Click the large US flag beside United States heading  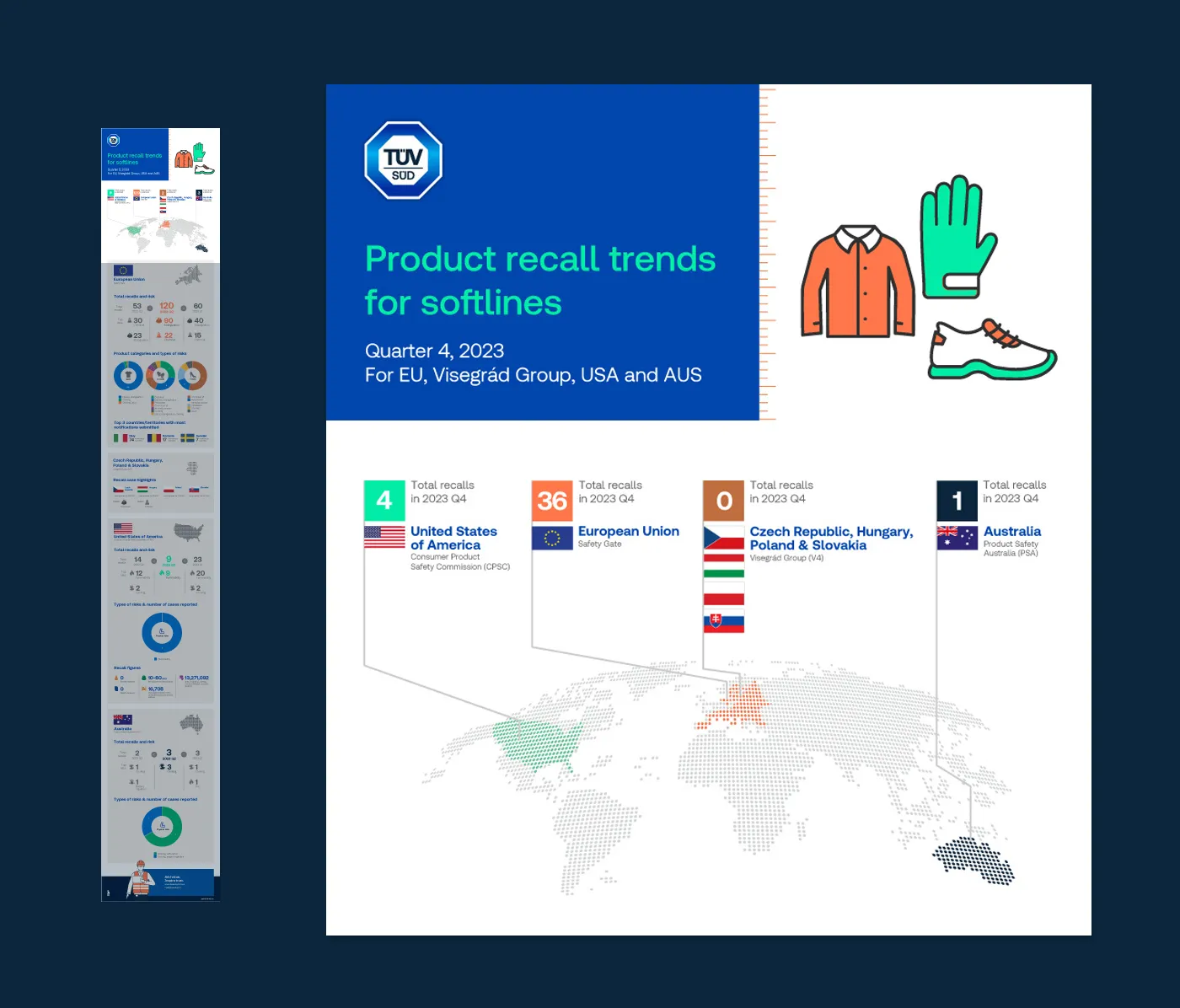(x=384, y=537)
